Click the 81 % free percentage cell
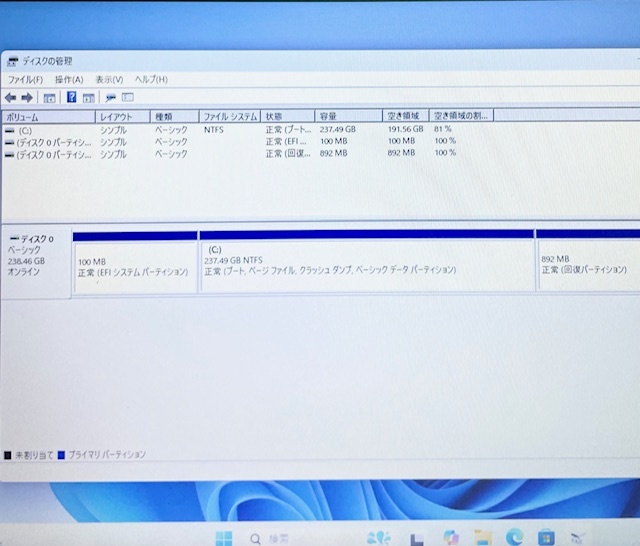The image size is (640, 546). click(x=443, y=129)
